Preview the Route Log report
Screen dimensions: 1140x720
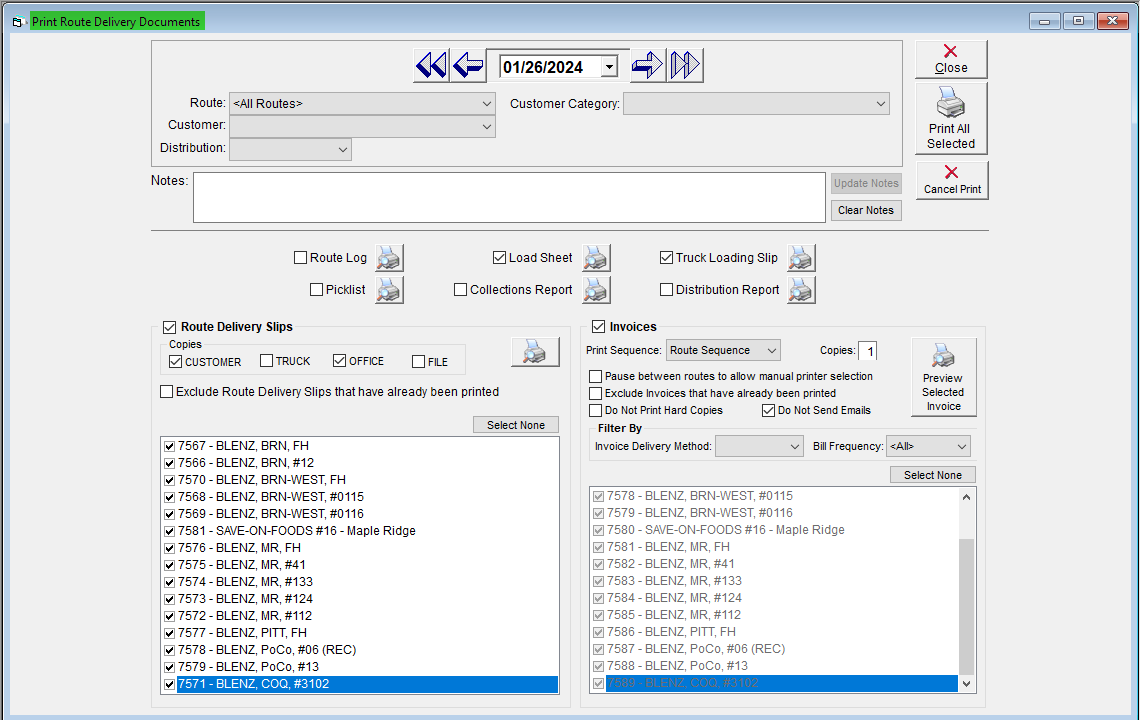point(389,257)
